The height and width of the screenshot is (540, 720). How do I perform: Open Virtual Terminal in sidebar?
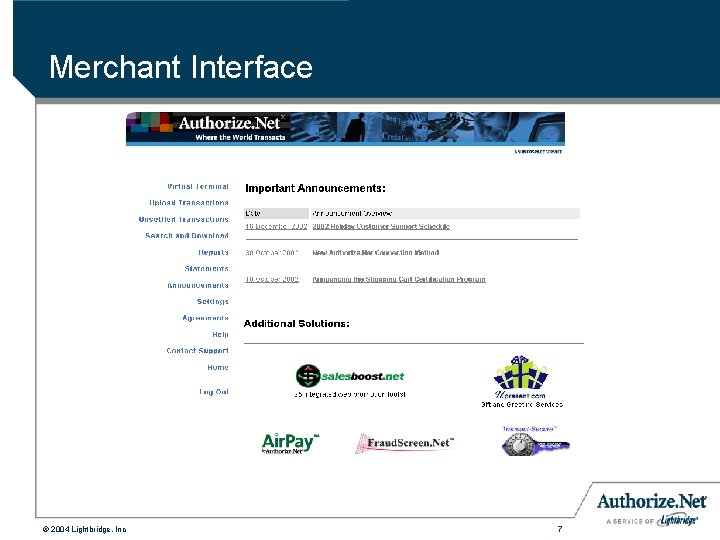tap(198, 186)
